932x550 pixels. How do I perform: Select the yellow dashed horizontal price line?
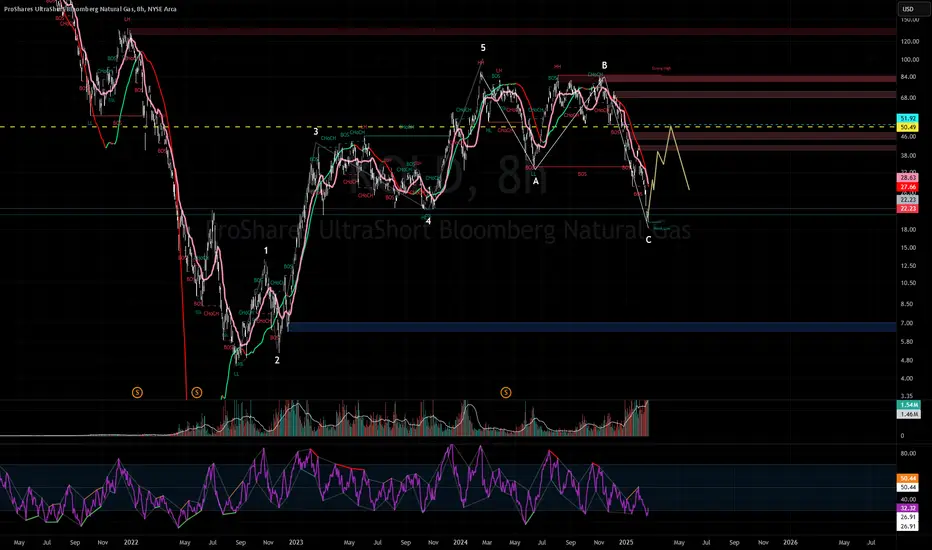click(x=448, y=127)
